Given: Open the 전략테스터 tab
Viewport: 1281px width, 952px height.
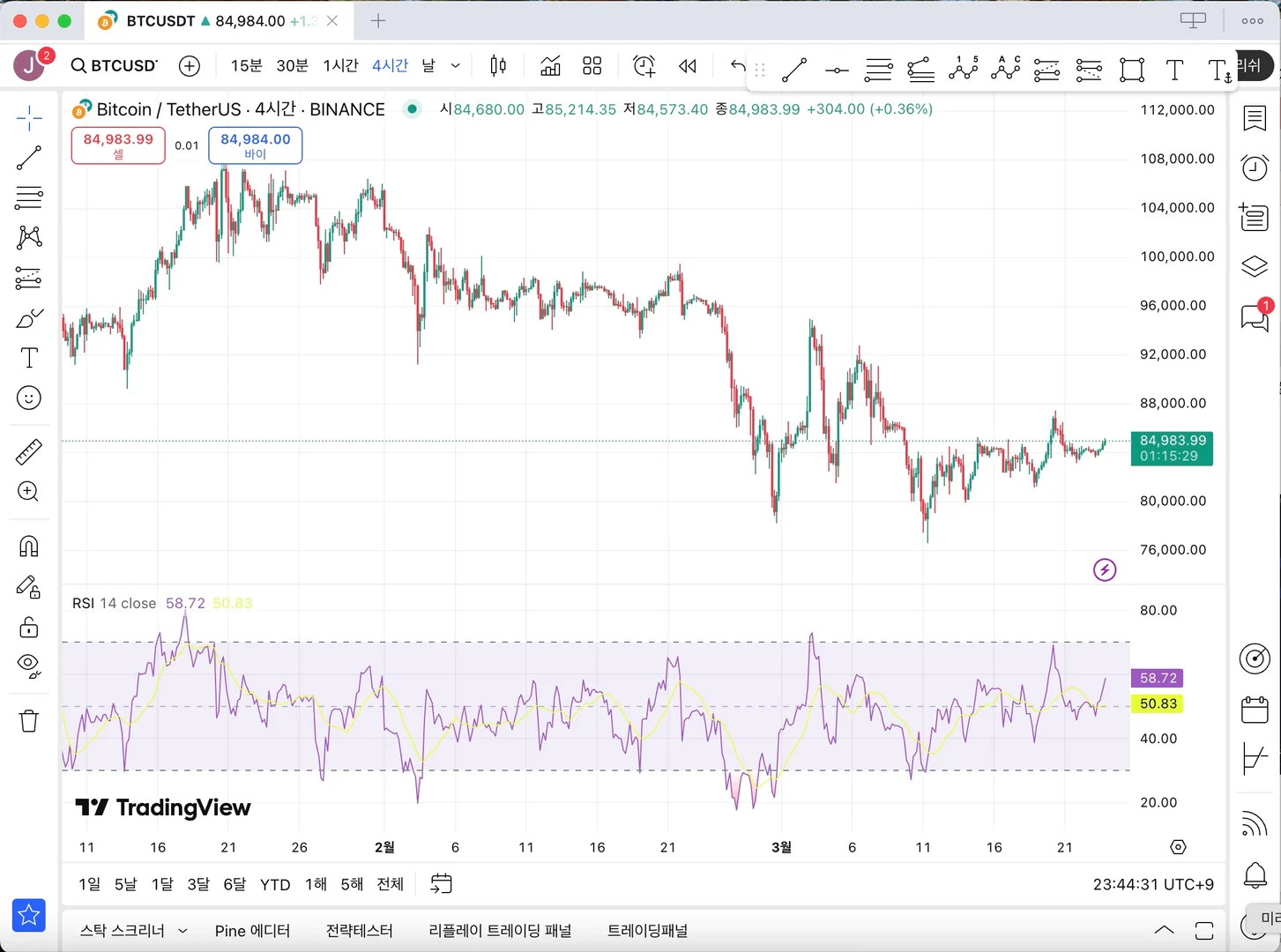Looking at the screenshot, I should pyautogui.click(x=360, y=931).
